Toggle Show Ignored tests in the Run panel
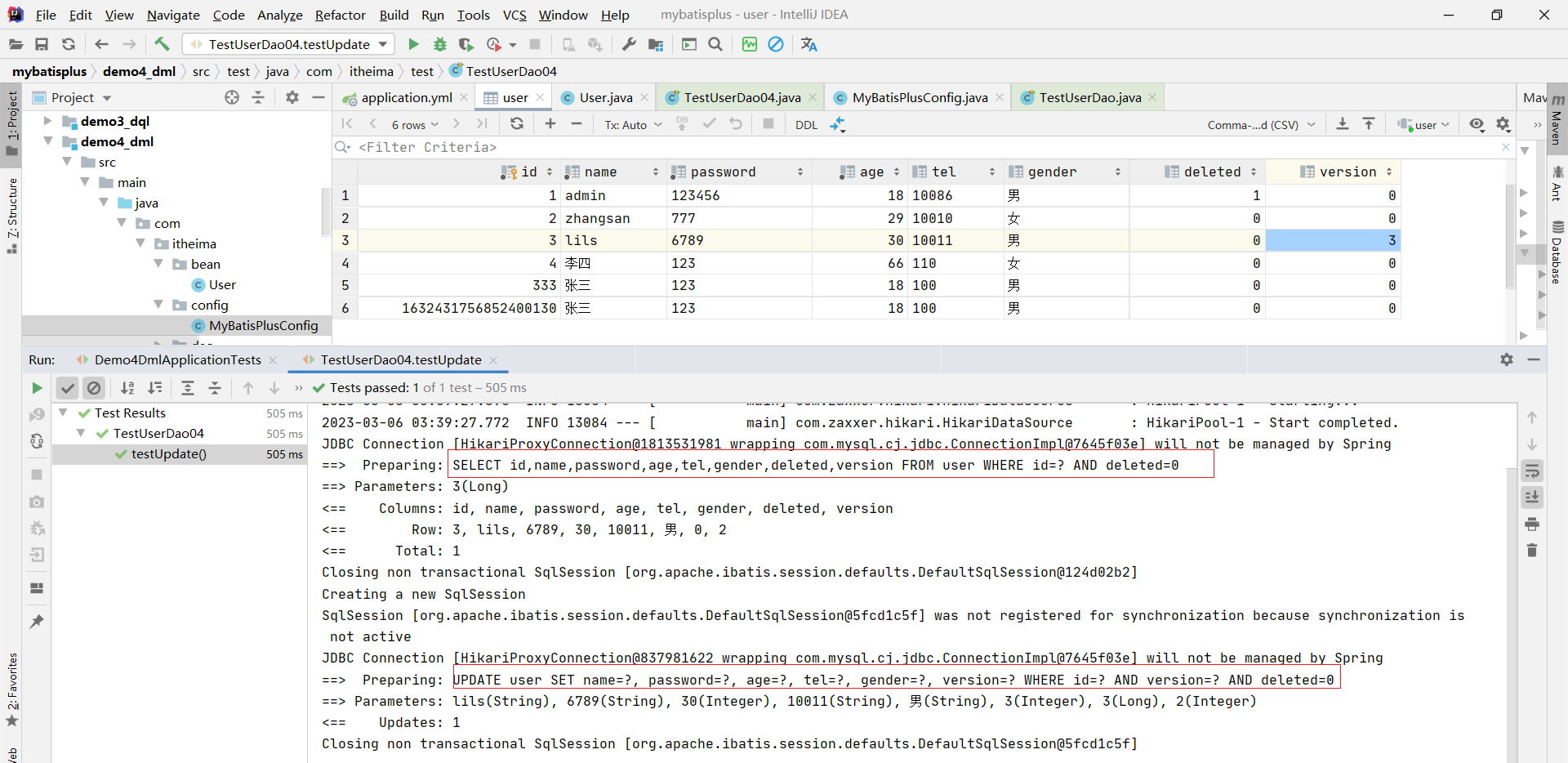 (94, 388)
